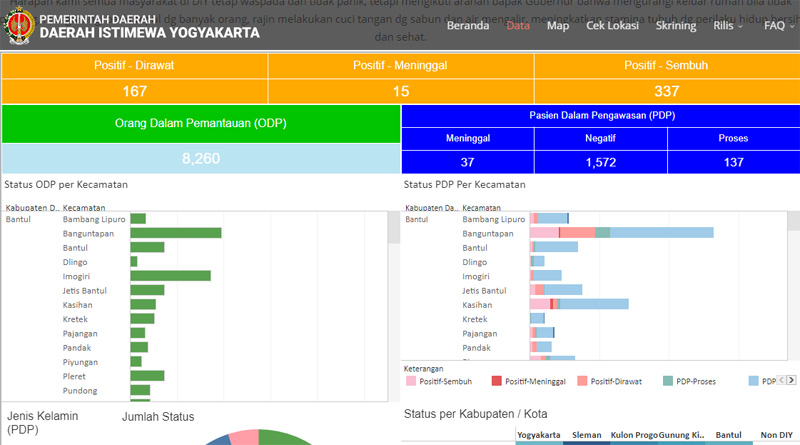Click the Jenis Kelamin (PDP) title
Screen dimensions: 800x445
[x=43, y=423]
